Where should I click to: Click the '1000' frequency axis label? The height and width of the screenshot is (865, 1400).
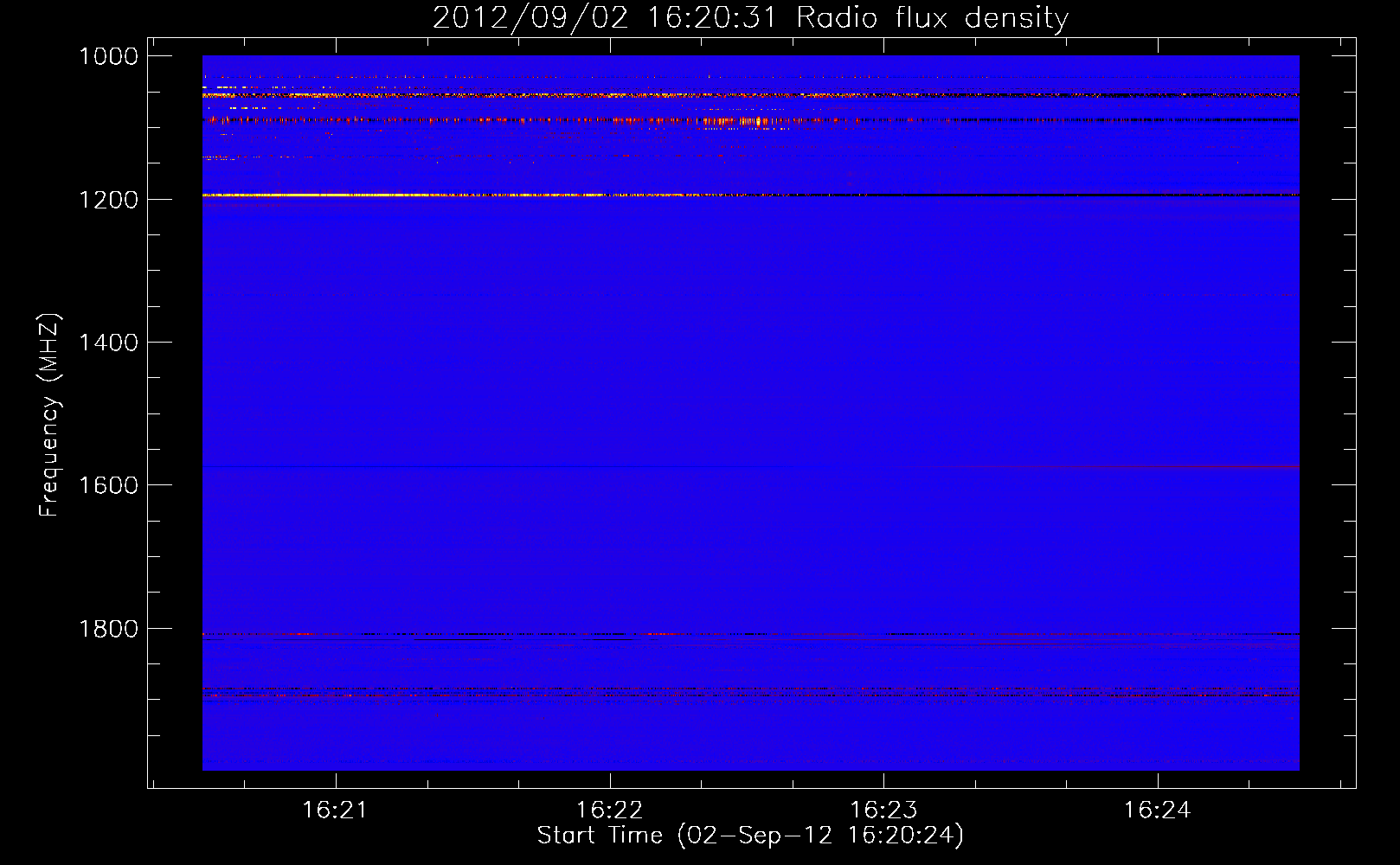(x=108, y=56)
